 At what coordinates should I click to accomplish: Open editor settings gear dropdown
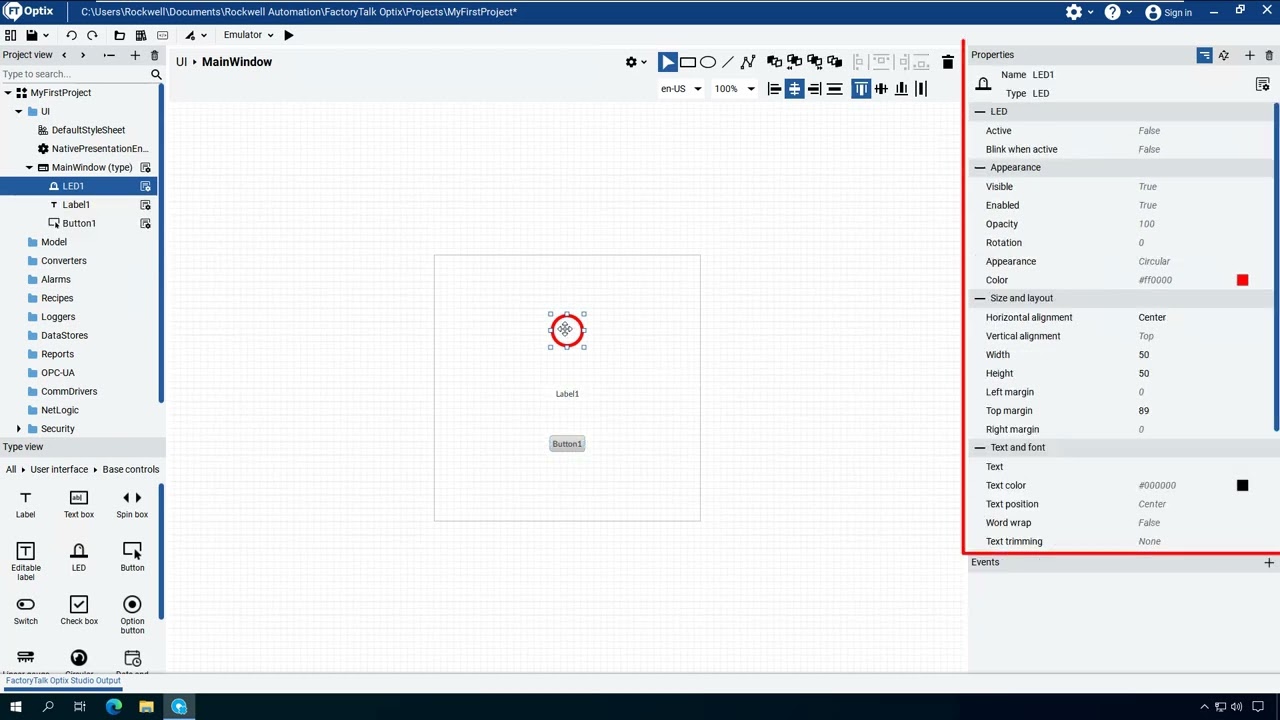[x=636, y=62]
